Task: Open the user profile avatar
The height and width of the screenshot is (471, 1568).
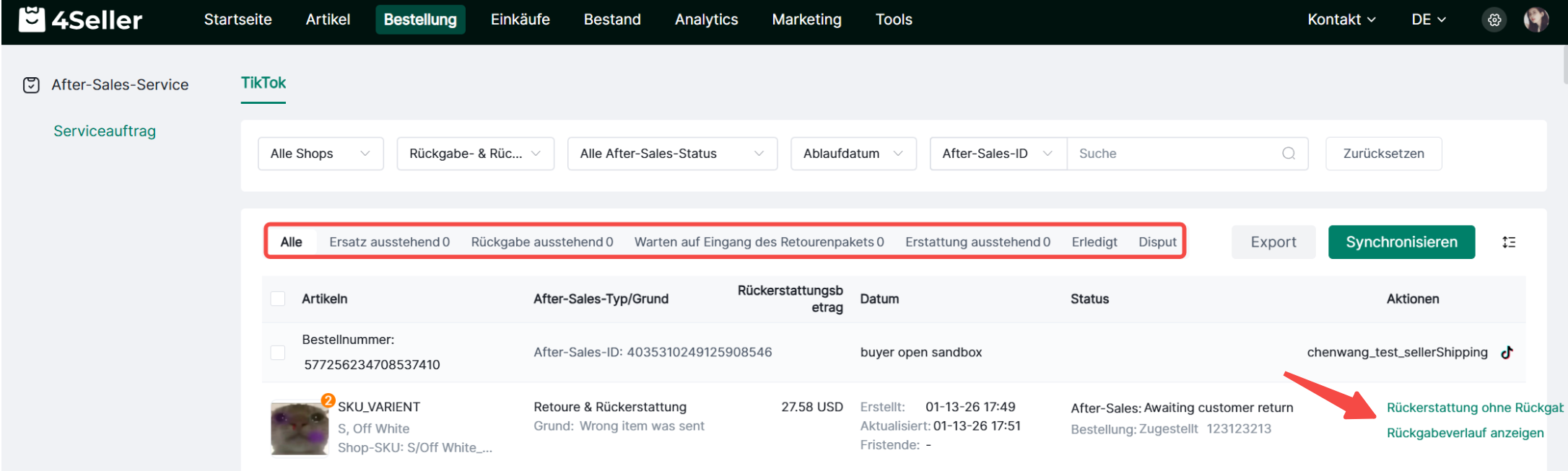Action: 1536,20
